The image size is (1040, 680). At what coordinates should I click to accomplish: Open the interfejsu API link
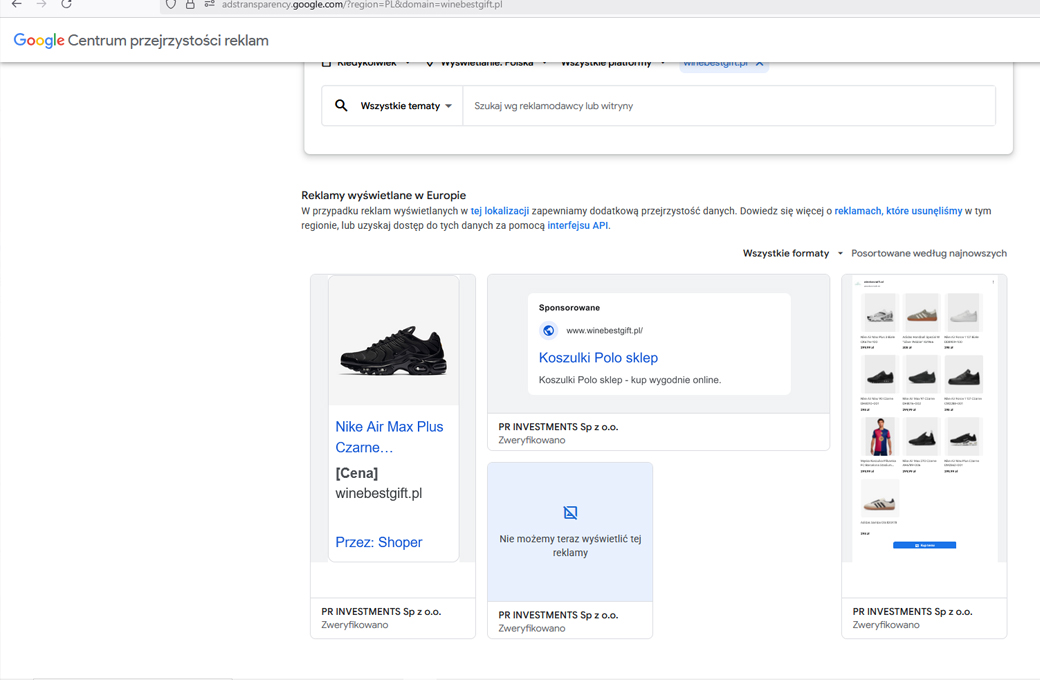tap(577, 226)
